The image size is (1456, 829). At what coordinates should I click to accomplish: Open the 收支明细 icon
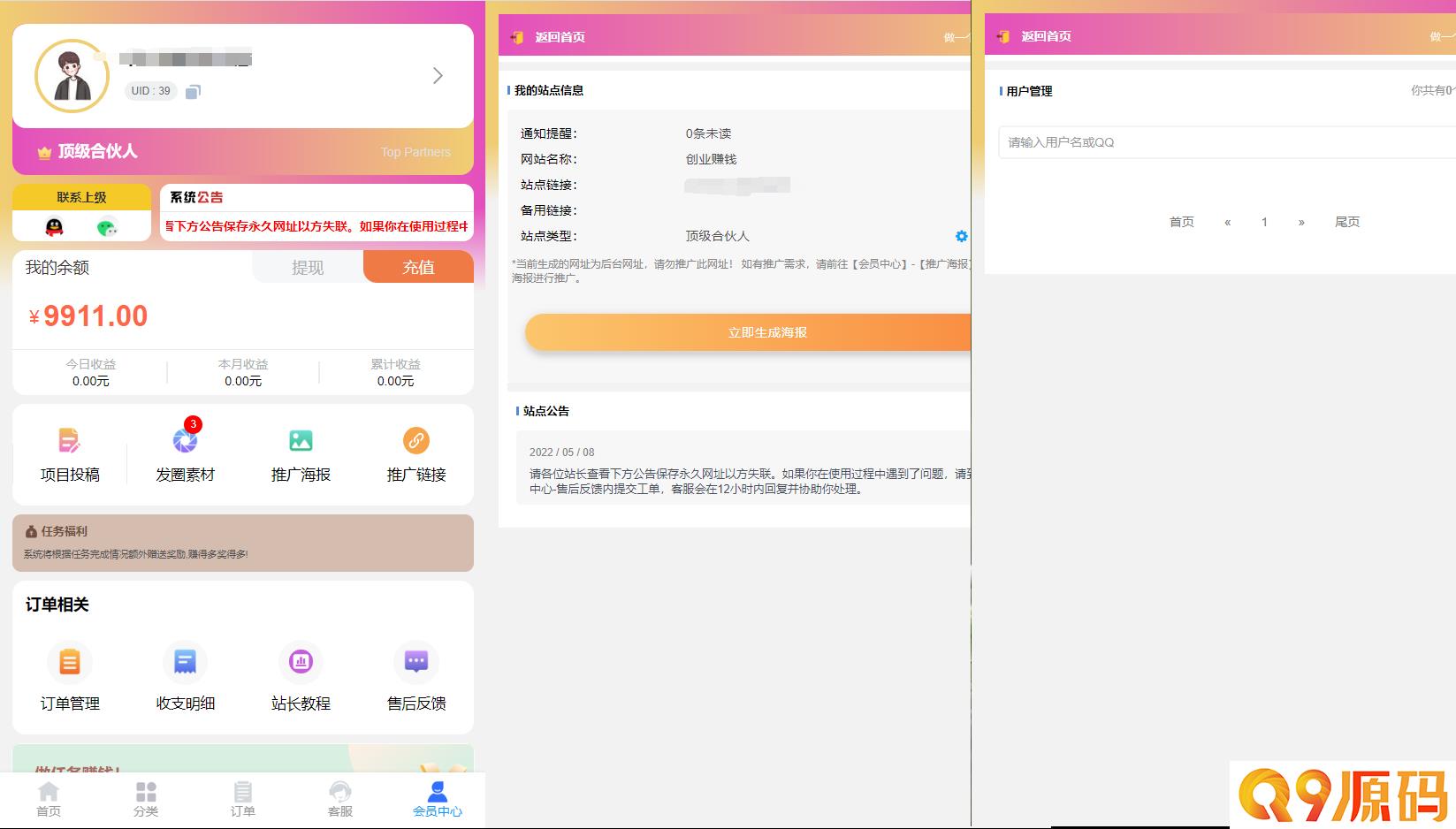coord(185,661)
